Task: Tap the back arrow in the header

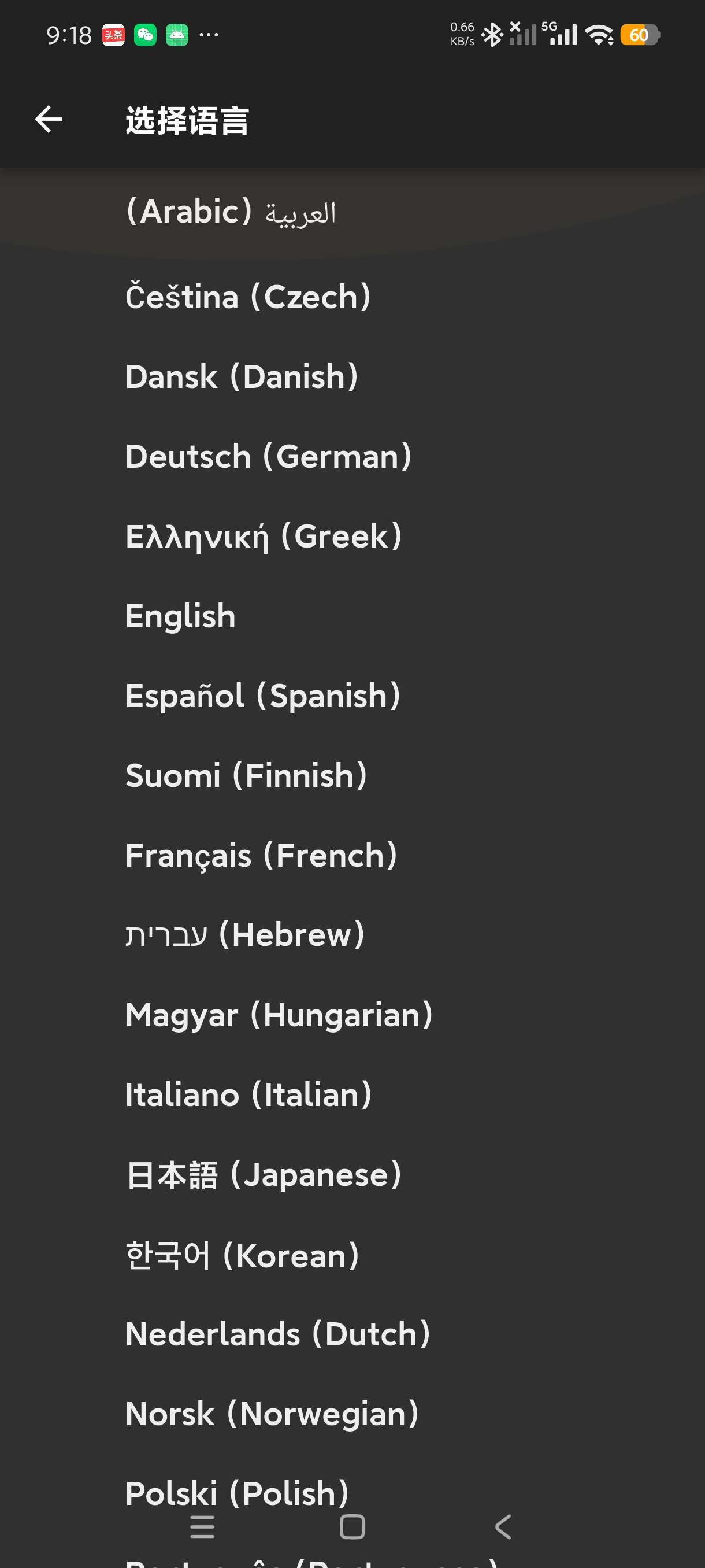Action: pyautogui.click(x=49, y=119)
